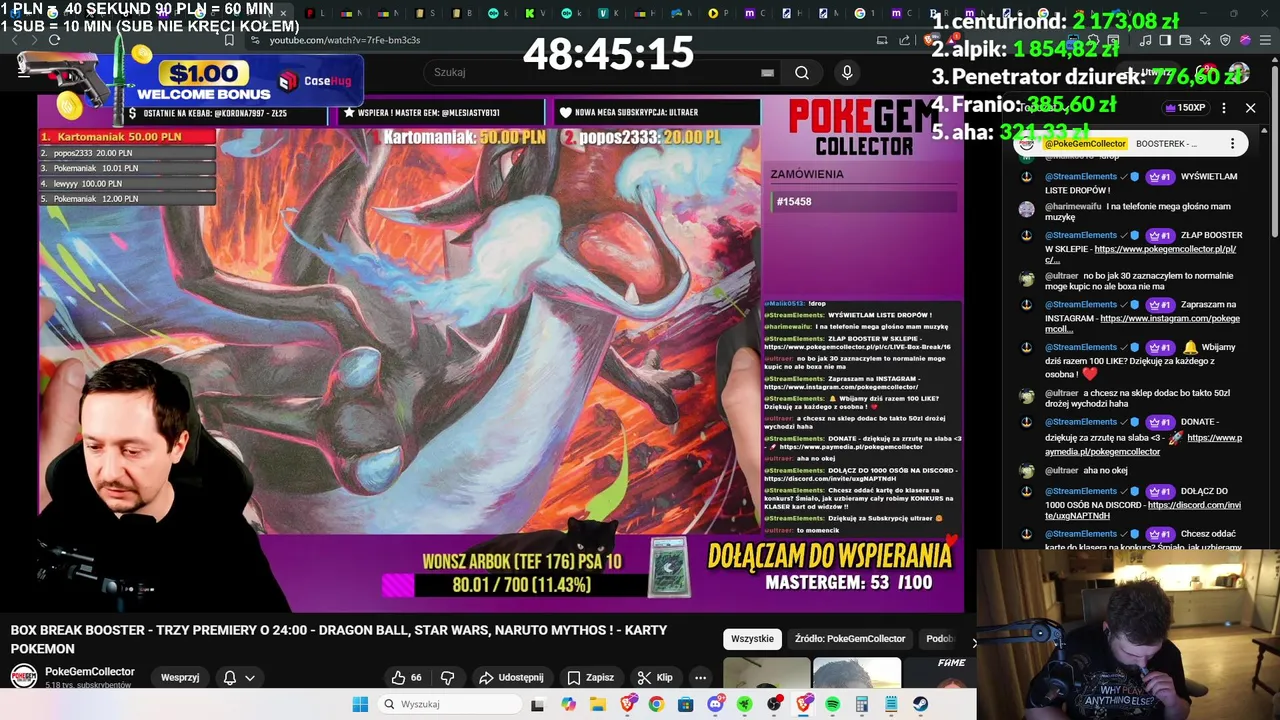The height and width of the screenshot is (720, 1280).
Task: Launch Copilot from the taskbar
Action: pos(568,704)
